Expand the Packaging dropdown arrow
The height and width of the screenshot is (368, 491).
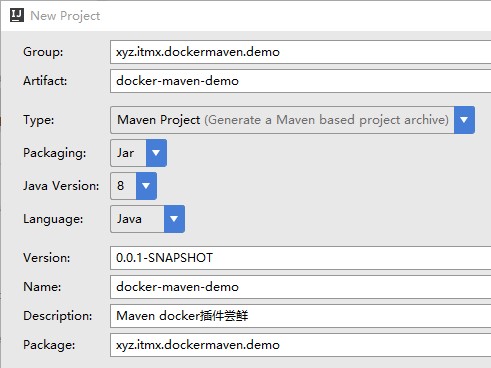tap(156, 153)
